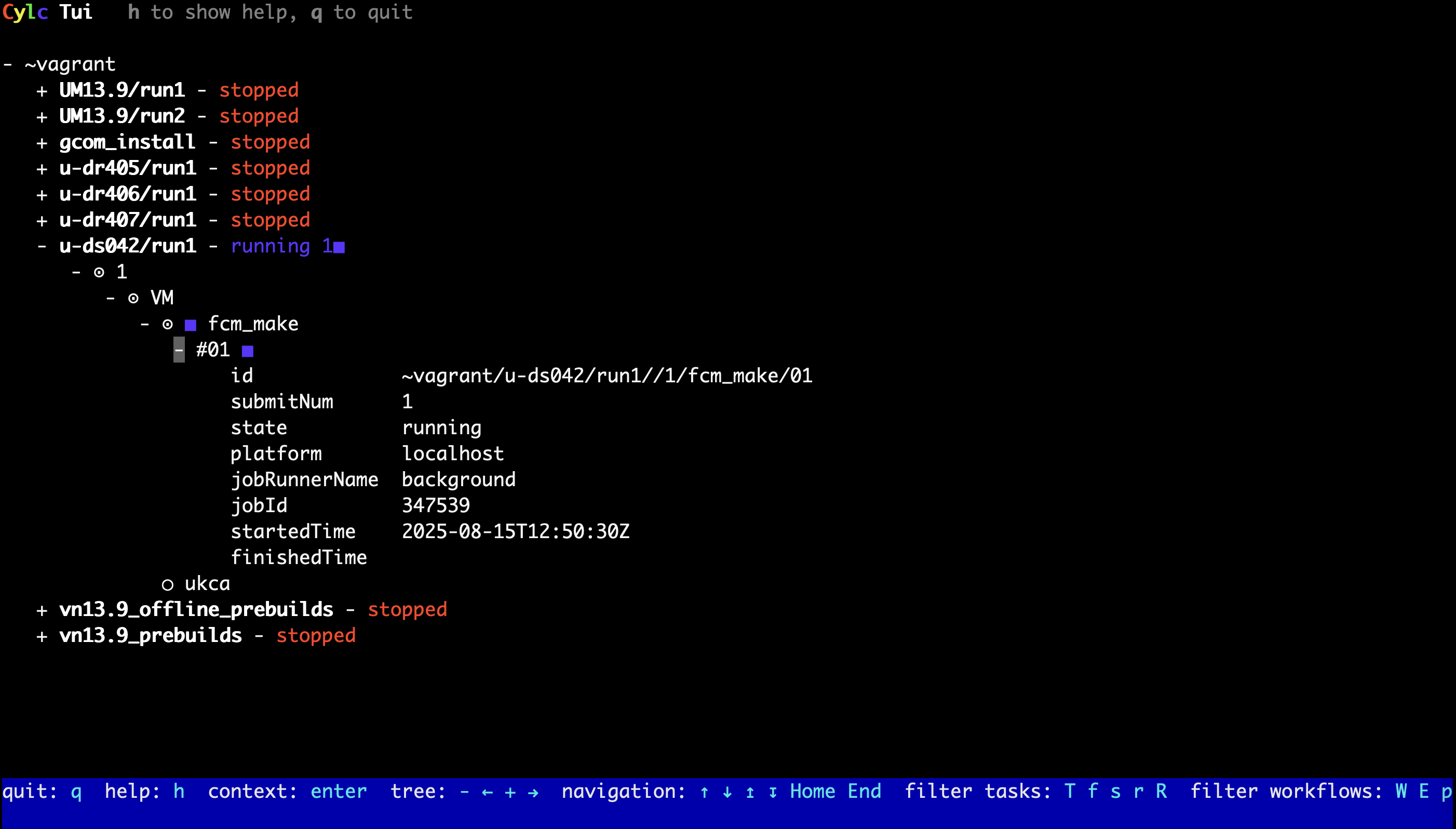Click the finishedTime field label
Viewport: 1456px width, 829px height.
pyautogui.click(x=300, y=557)
